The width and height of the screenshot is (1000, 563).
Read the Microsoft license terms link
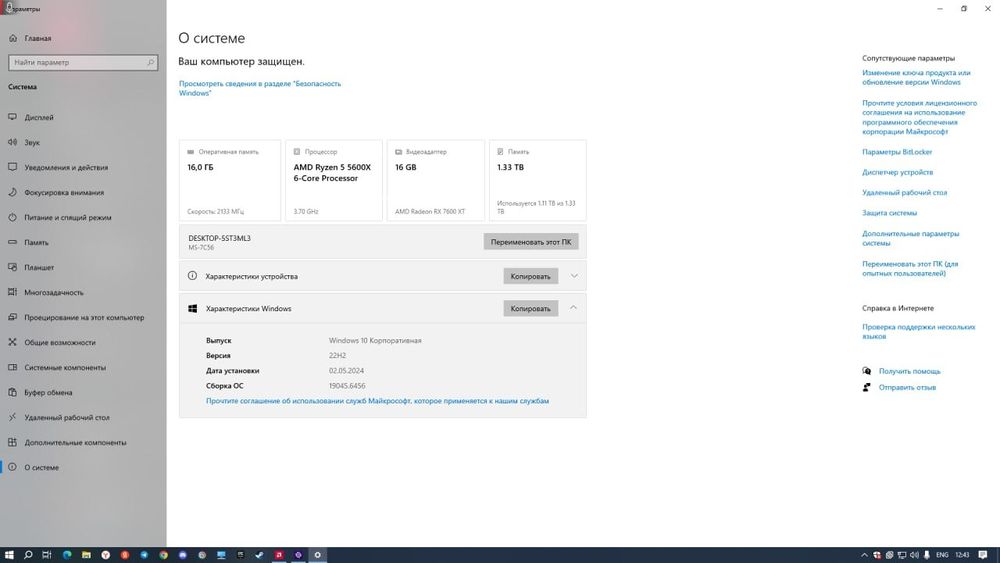point(919,117)
